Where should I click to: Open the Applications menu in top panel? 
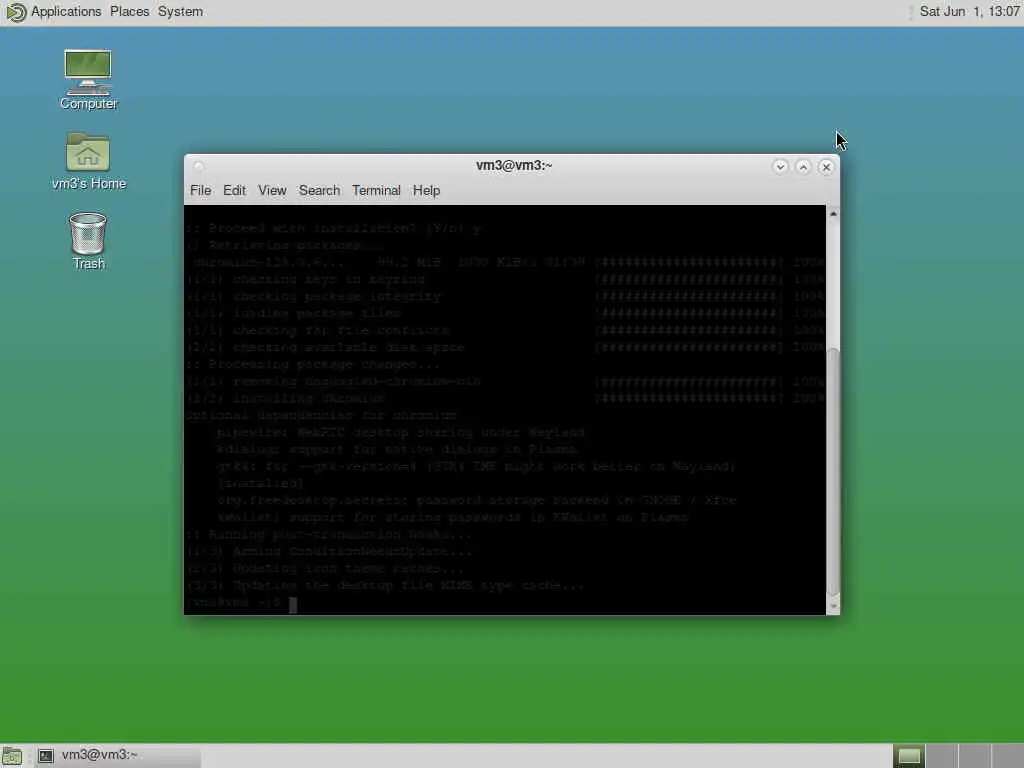pyautogui.click(x=66, y=12)
